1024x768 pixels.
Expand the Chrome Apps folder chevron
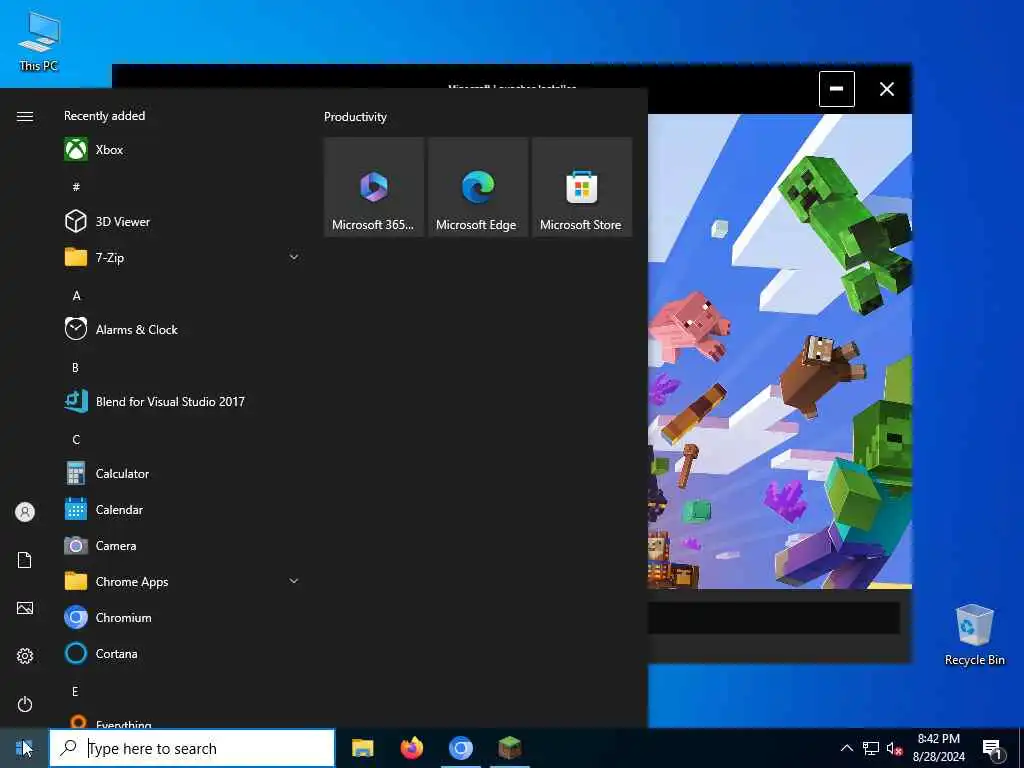click(294, 581)
